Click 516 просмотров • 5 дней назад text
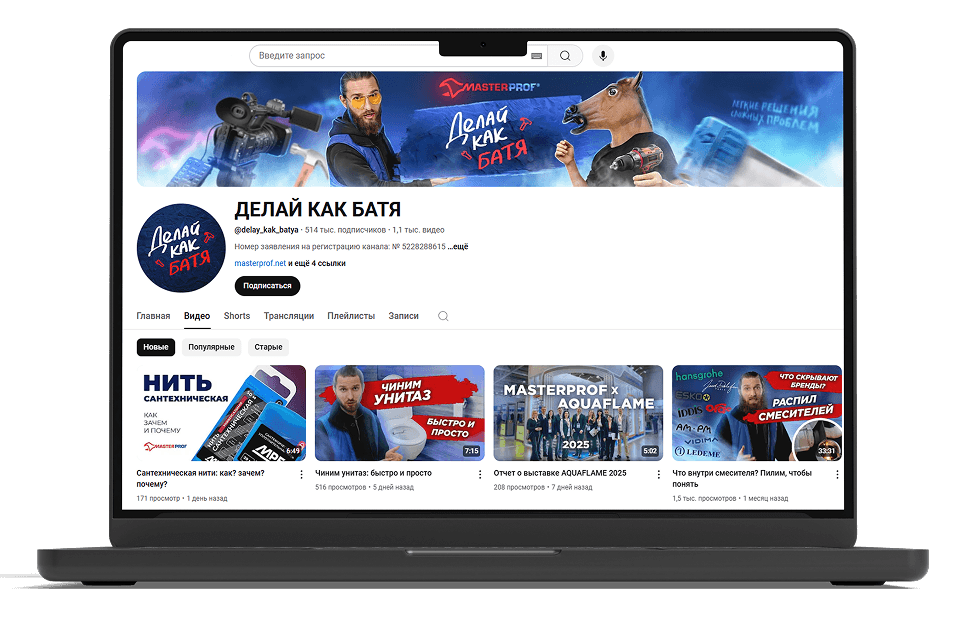Screen dimensions: 980x635 [364, 488]
